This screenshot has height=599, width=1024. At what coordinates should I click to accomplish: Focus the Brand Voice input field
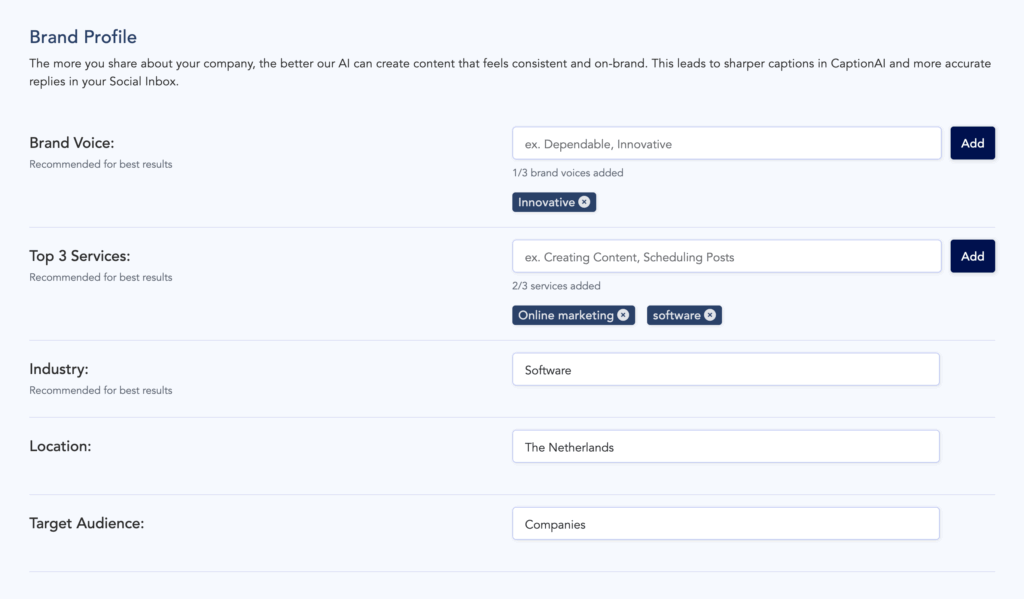point(725,142)
